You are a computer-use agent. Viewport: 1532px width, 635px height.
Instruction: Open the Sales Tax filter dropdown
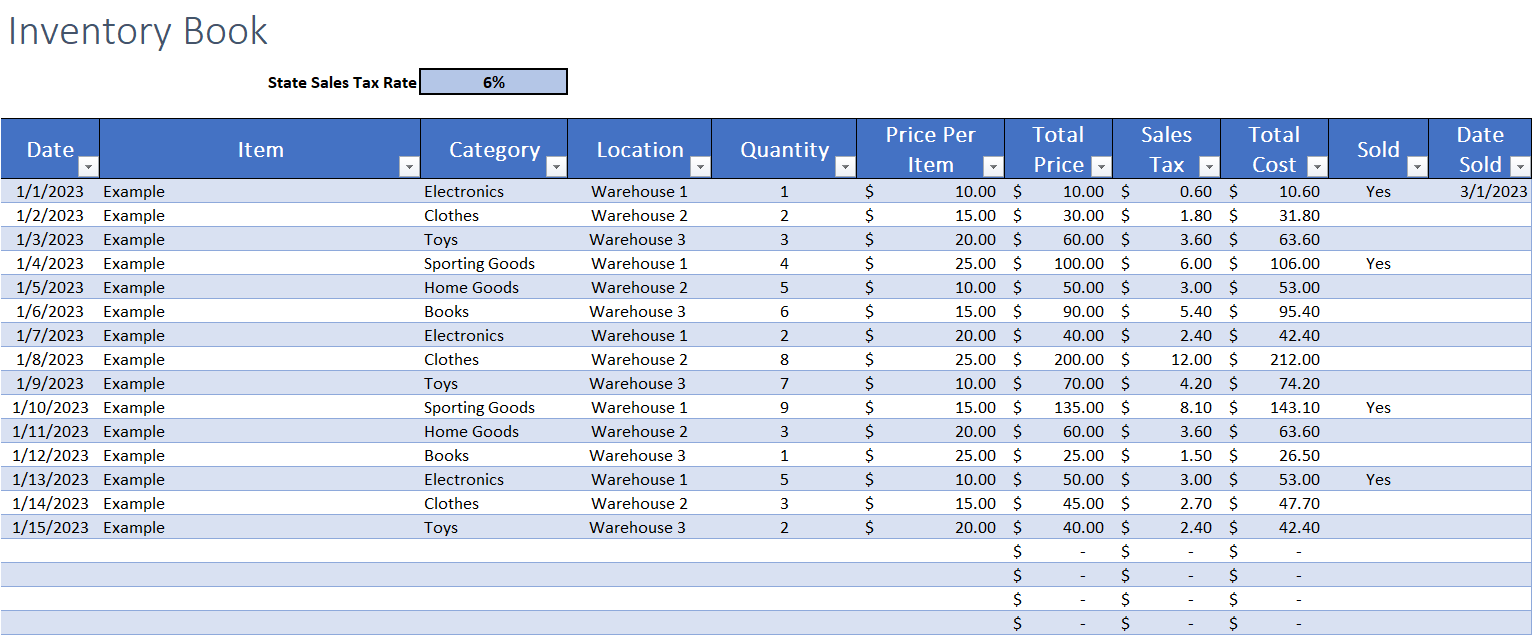coord(1209,166)
